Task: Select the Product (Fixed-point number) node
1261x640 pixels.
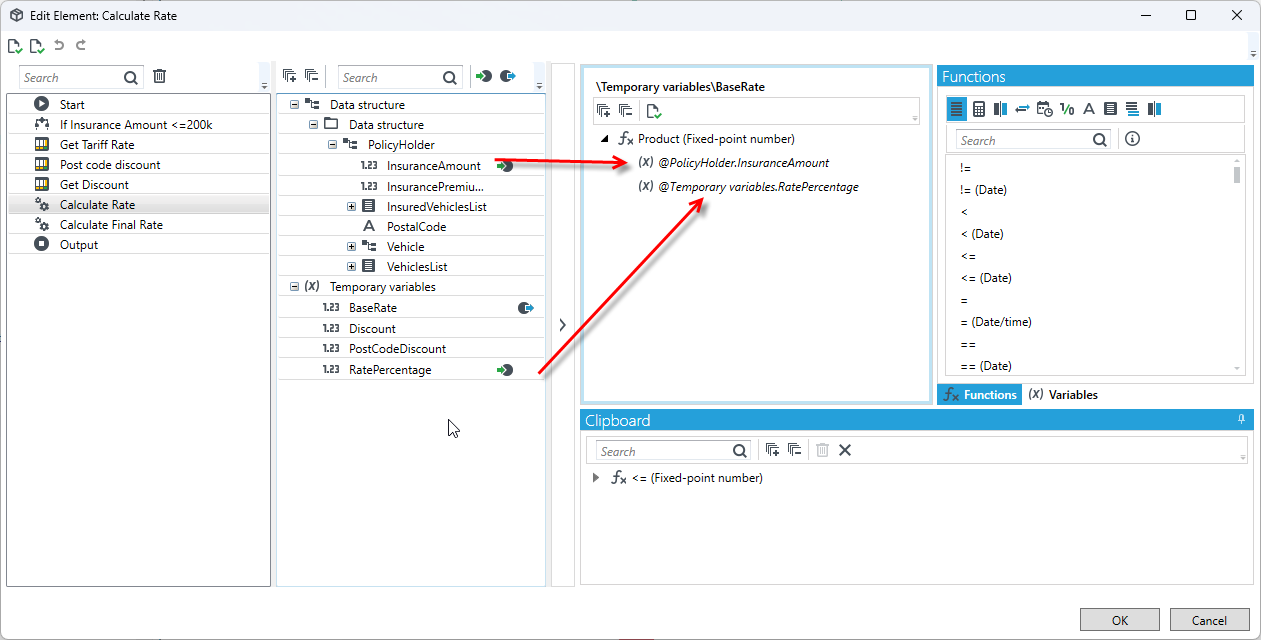Action: click(717, 139)
